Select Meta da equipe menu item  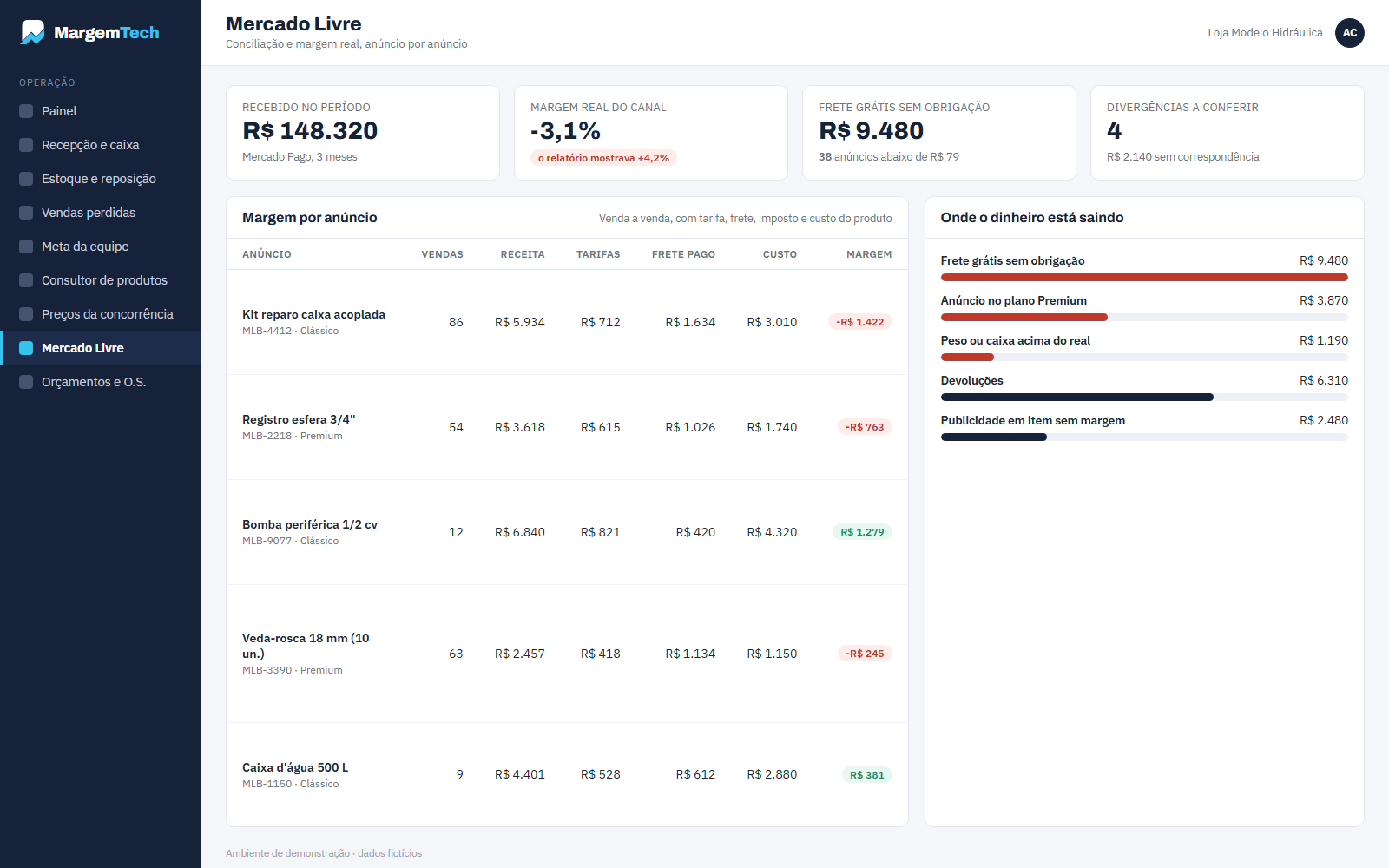tap(101, 247)
